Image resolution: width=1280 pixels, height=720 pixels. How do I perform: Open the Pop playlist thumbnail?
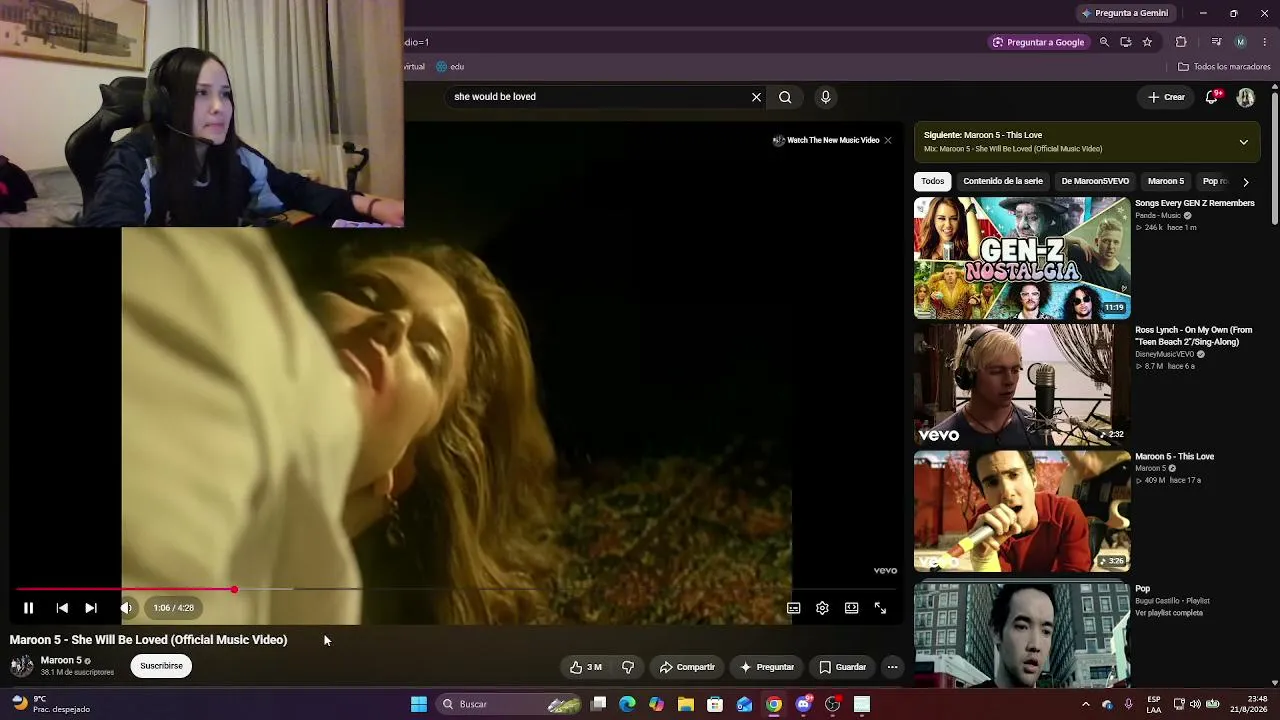tap(1022, 633)
